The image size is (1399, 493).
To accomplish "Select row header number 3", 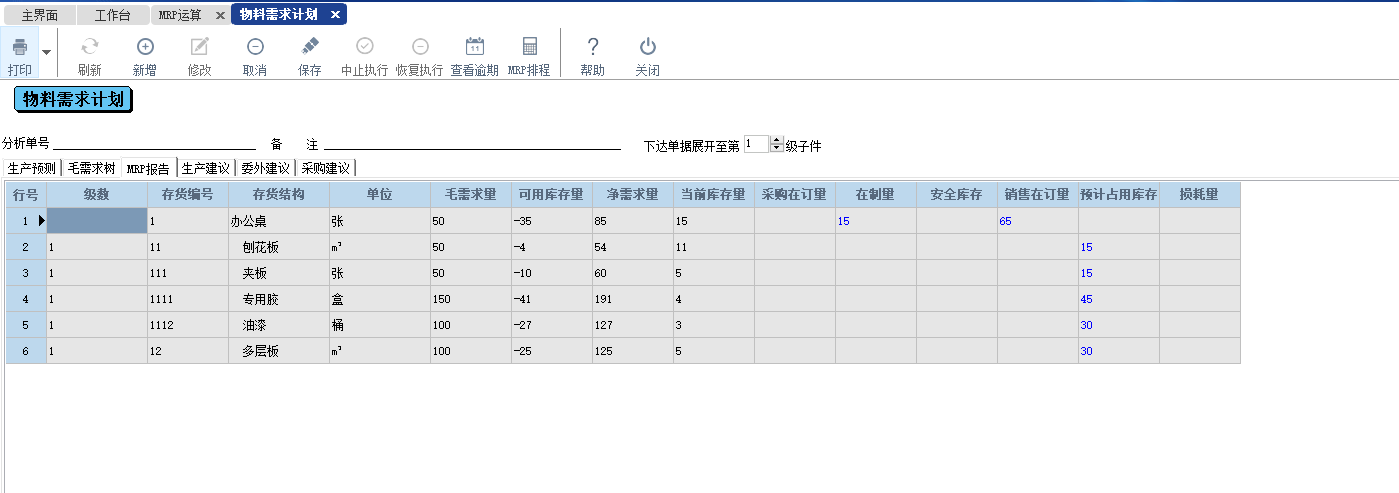I will (x=26, y=273).
